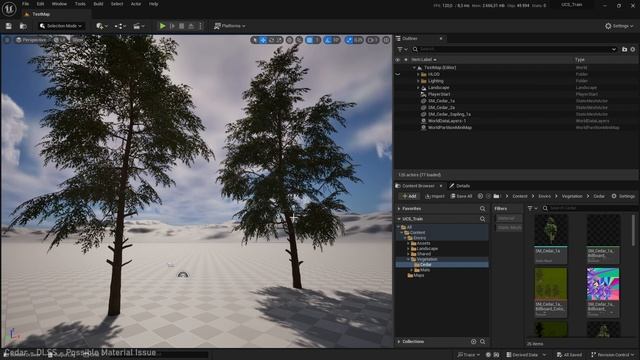Maximize or restore the viewport layout icon
Screen dimensions: 640x360
[386, 40]
